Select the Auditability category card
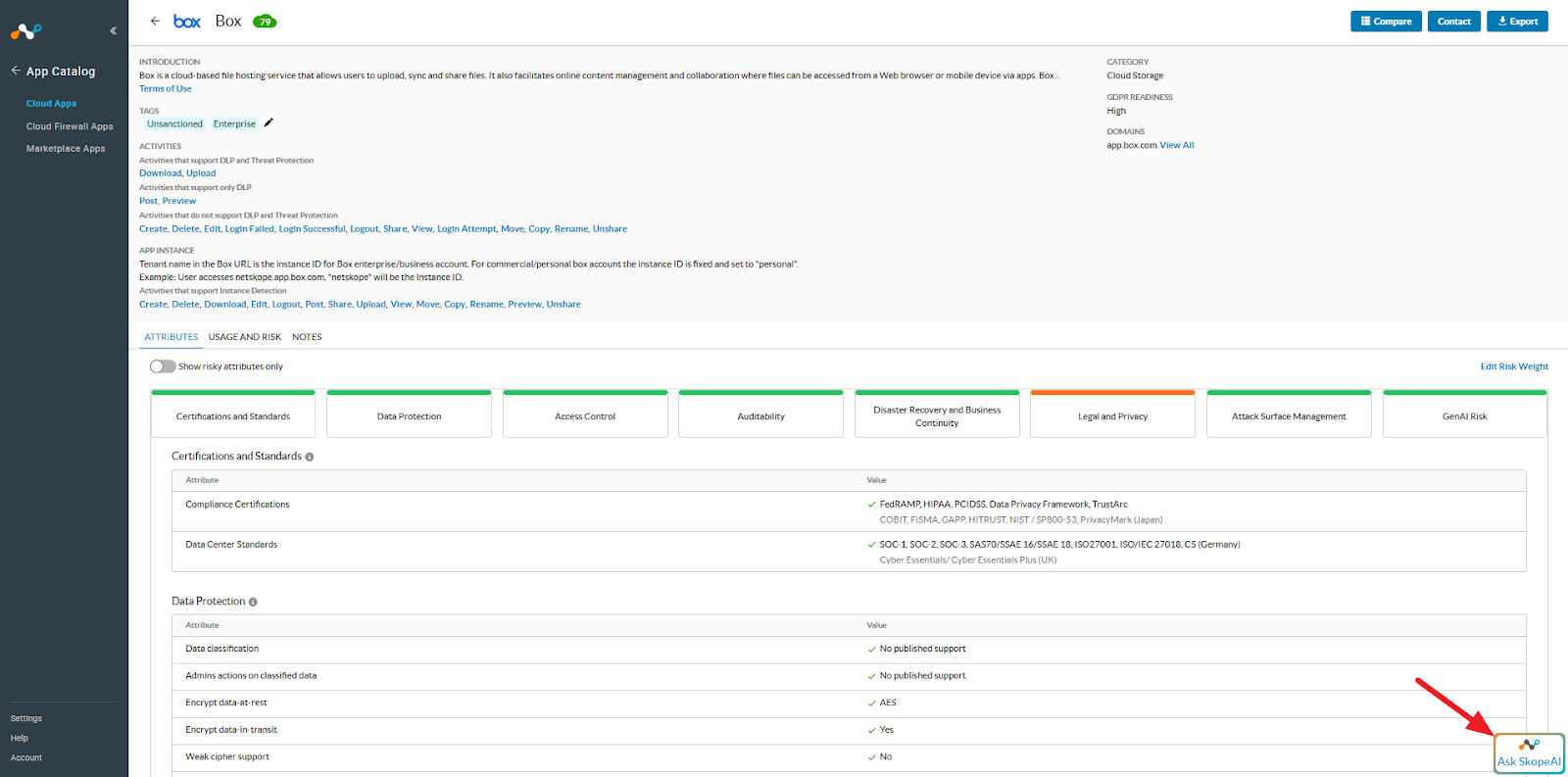The width and height of the screenshot is (1568, 777). click(760, 414)
